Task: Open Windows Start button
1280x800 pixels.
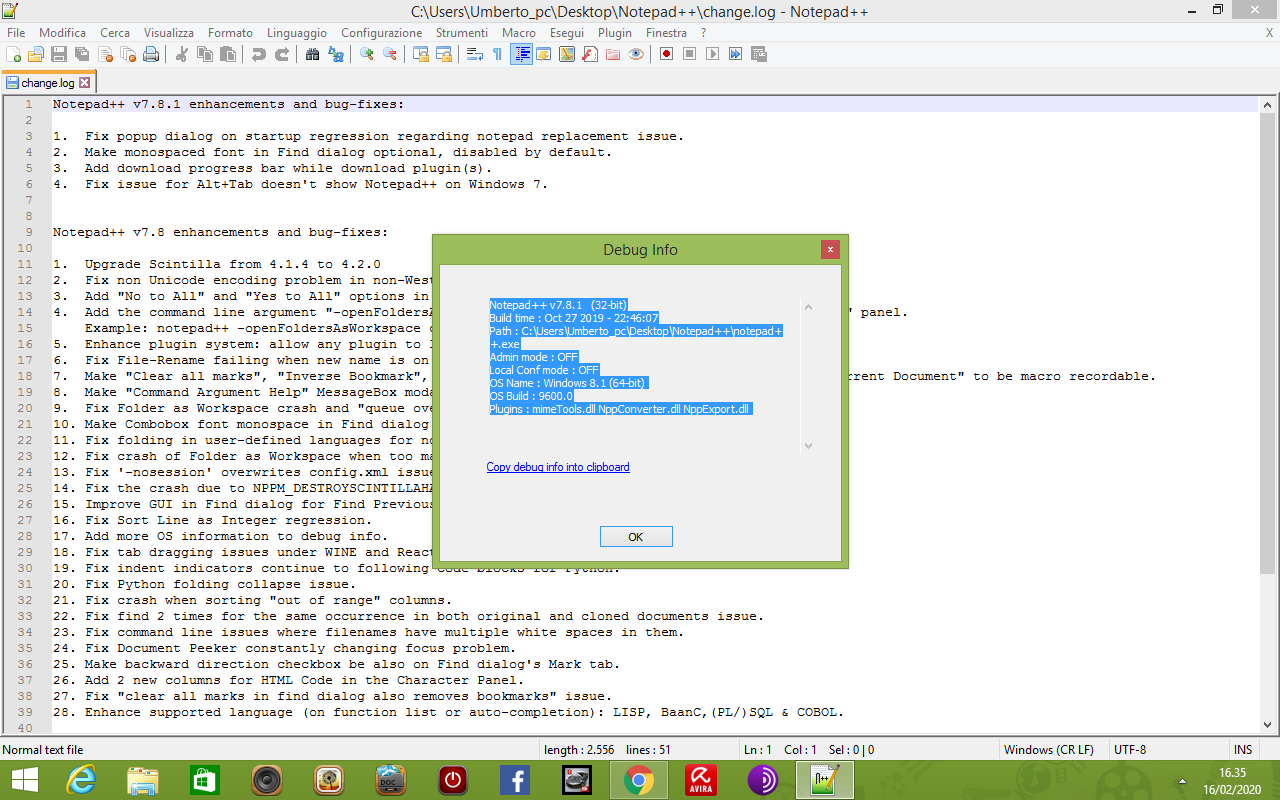Action: tap(25, 780)
